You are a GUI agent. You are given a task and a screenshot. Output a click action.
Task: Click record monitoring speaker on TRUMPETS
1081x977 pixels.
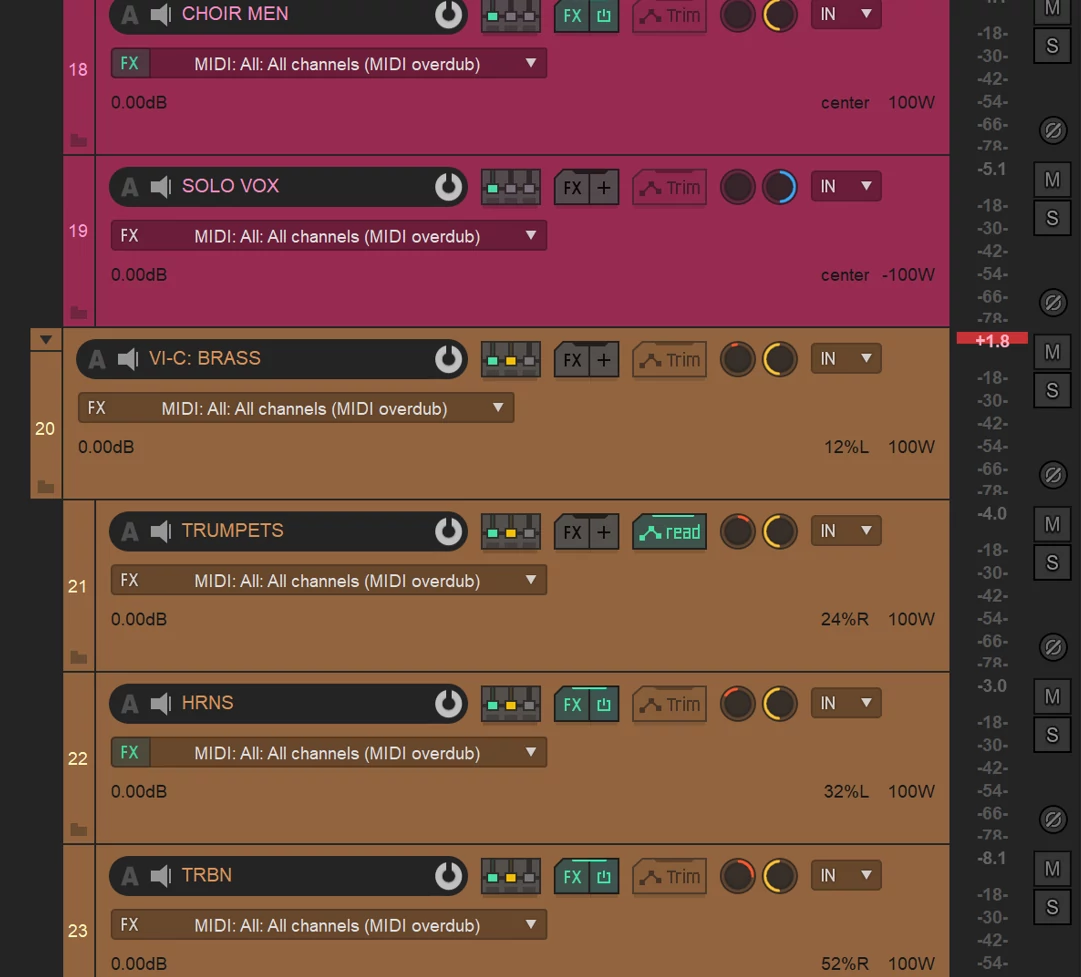coord(161,531)
